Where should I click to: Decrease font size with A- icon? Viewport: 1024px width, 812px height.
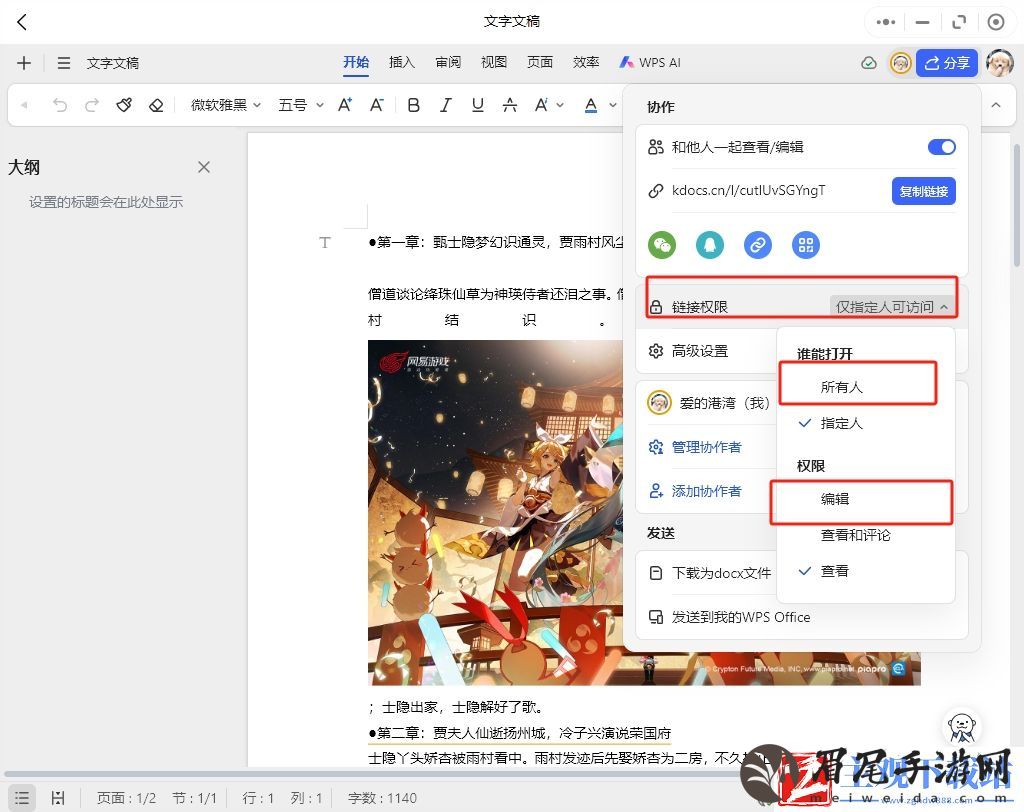pyautogui.click(x=377, y=105)
